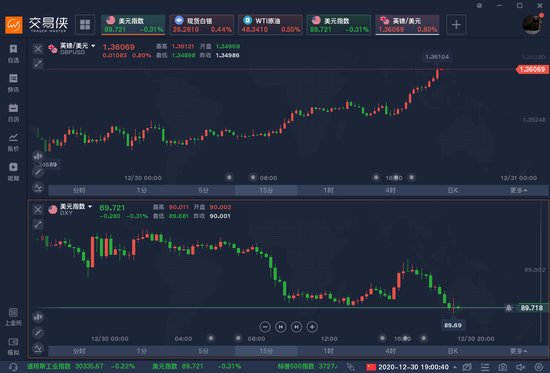Select 4时 timeframe on DXY chart
The height and width of the screenshot is (373, 550).
pos(390,351)
